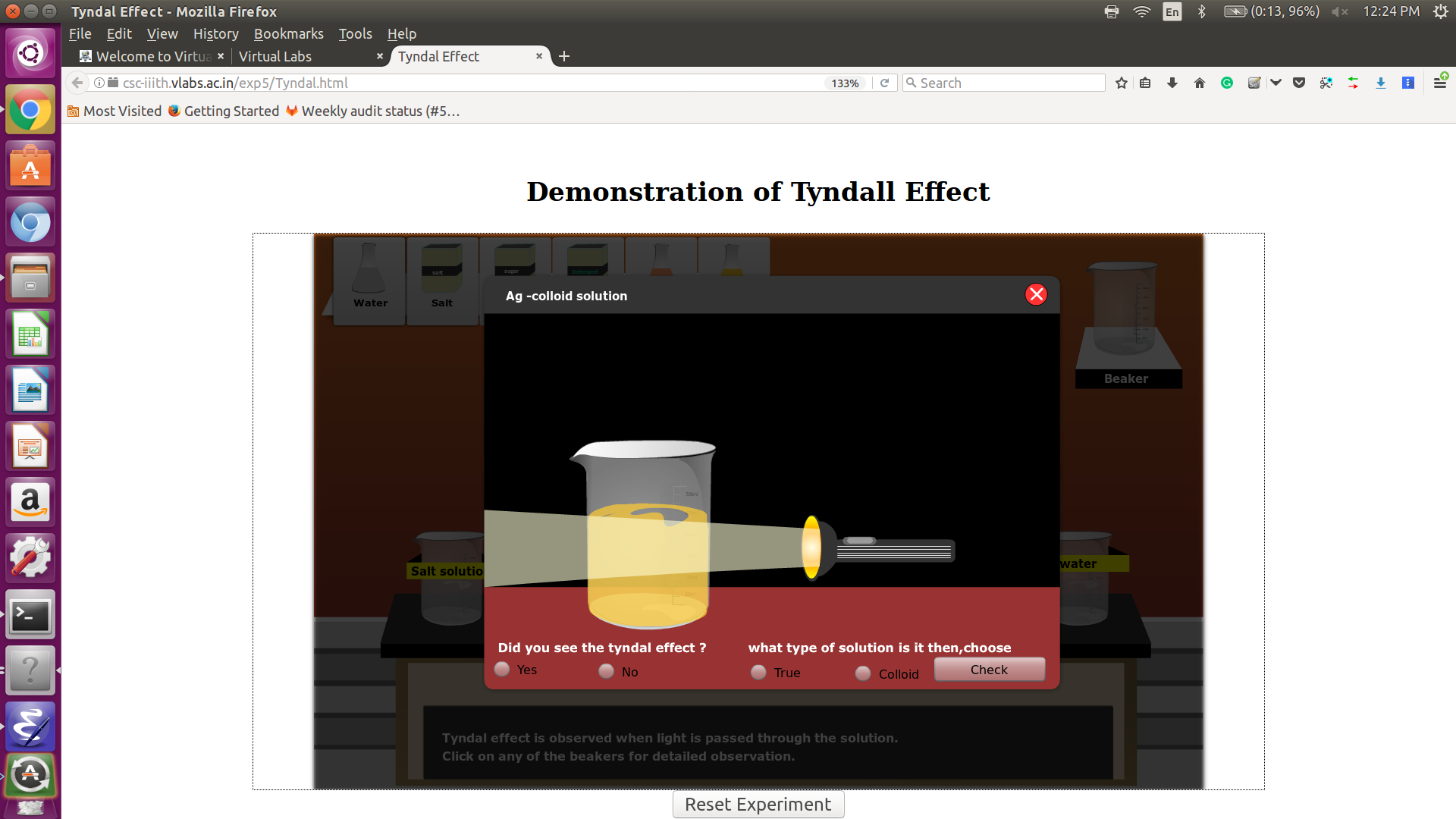
Task: Switch to the Virtual Labs tab
Action: (303, 57)
